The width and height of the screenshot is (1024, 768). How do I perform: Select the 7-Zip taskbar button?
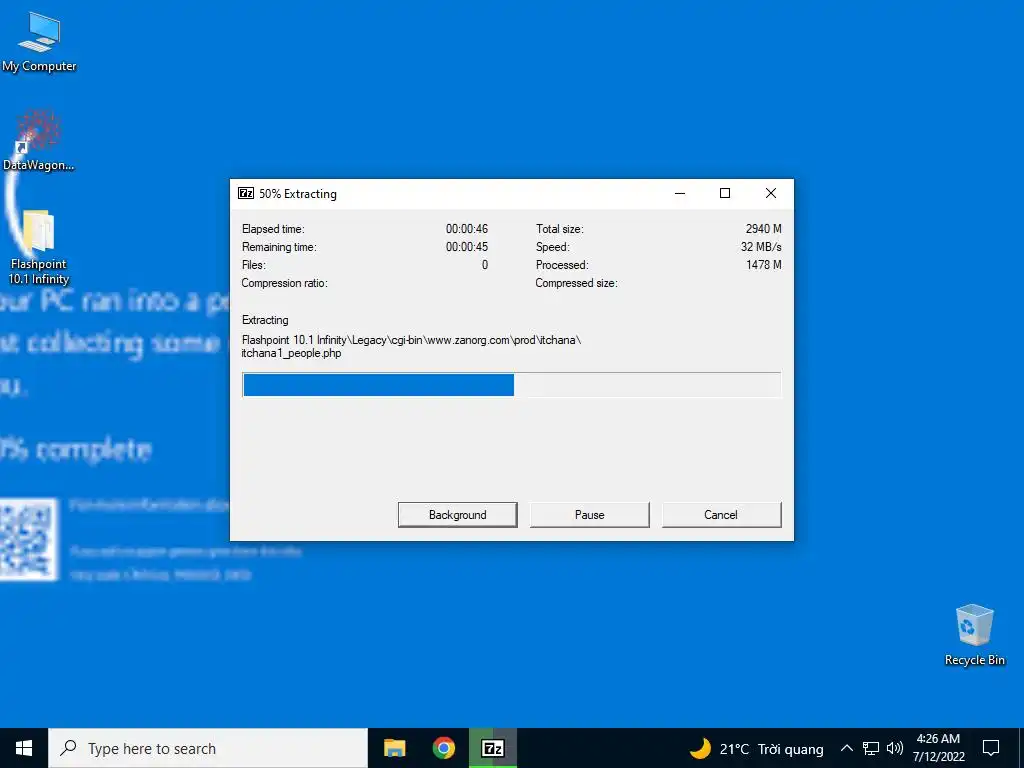coord(493,748)
